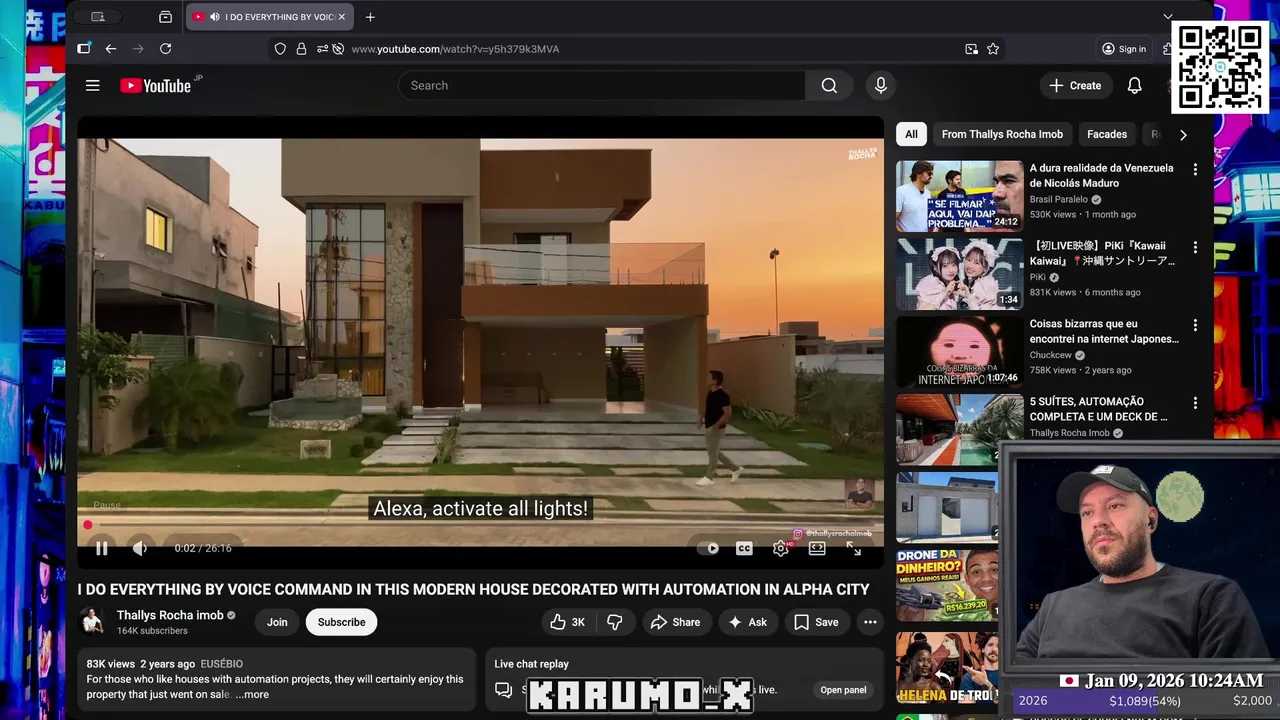Open A dura realidade da Venezuela thumbnail

960,196
